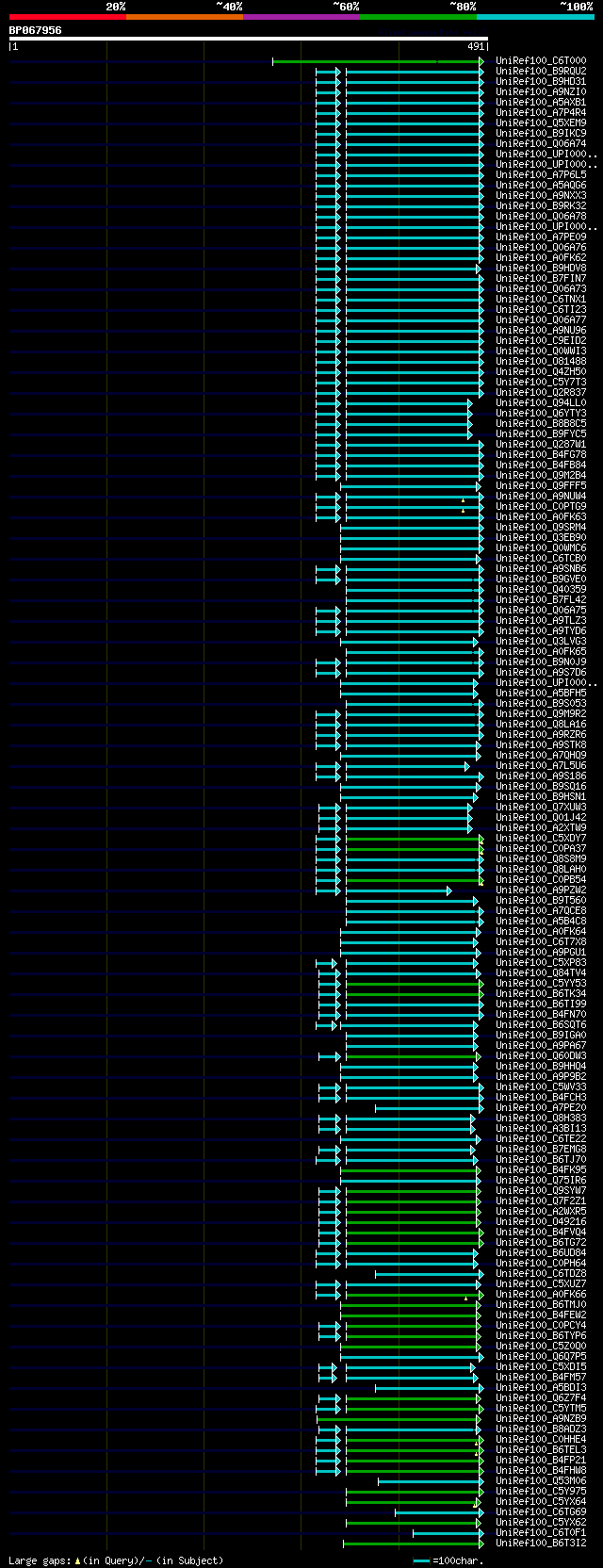This screenshot has width=603, height=1568.
Task: Select entry UniRef100_C6TDZ8
Action: [541, 1274]
